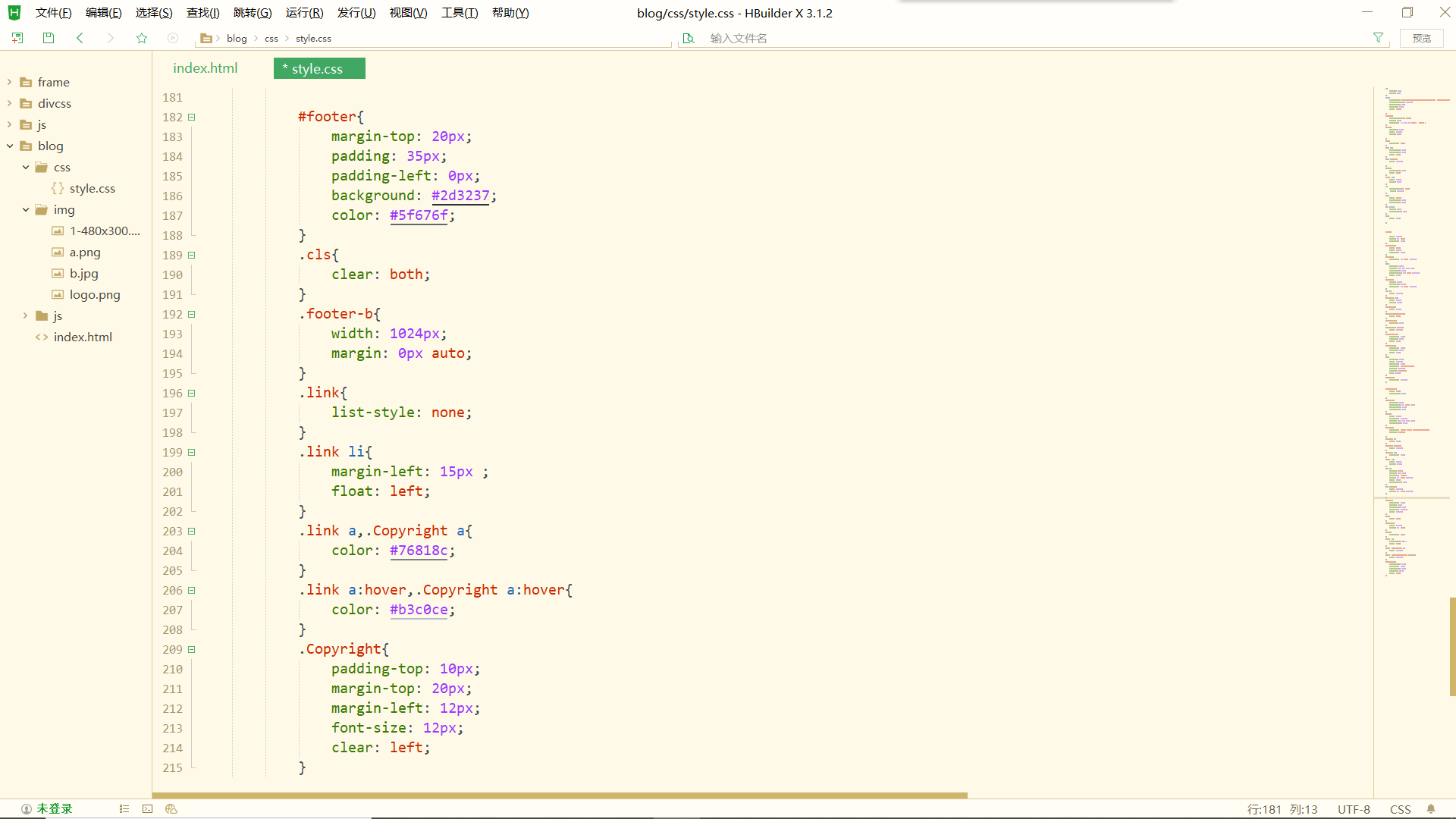Click the #2d3237 background color value

click(x=460, y=196)
